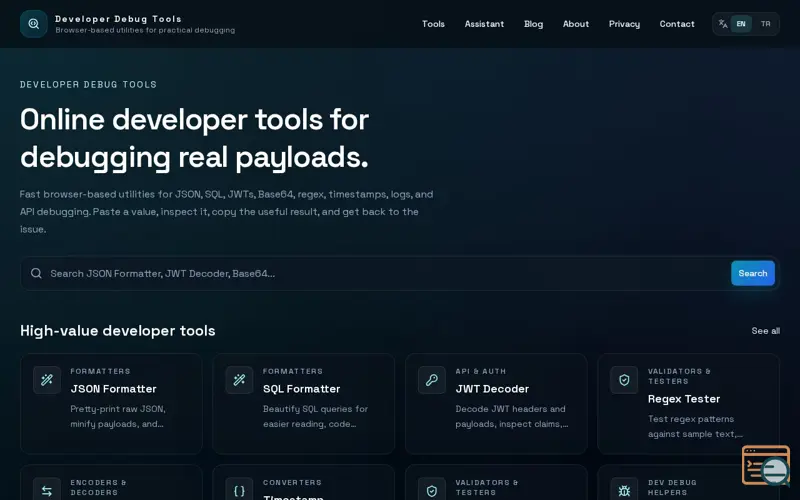Open the floating assistant chat widget
800x500 pixels.
(766, 465)
